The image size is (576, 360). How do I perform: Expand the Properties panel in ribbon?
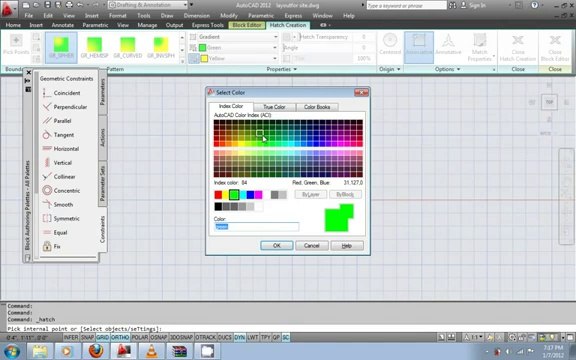click(x=281, y=69)
